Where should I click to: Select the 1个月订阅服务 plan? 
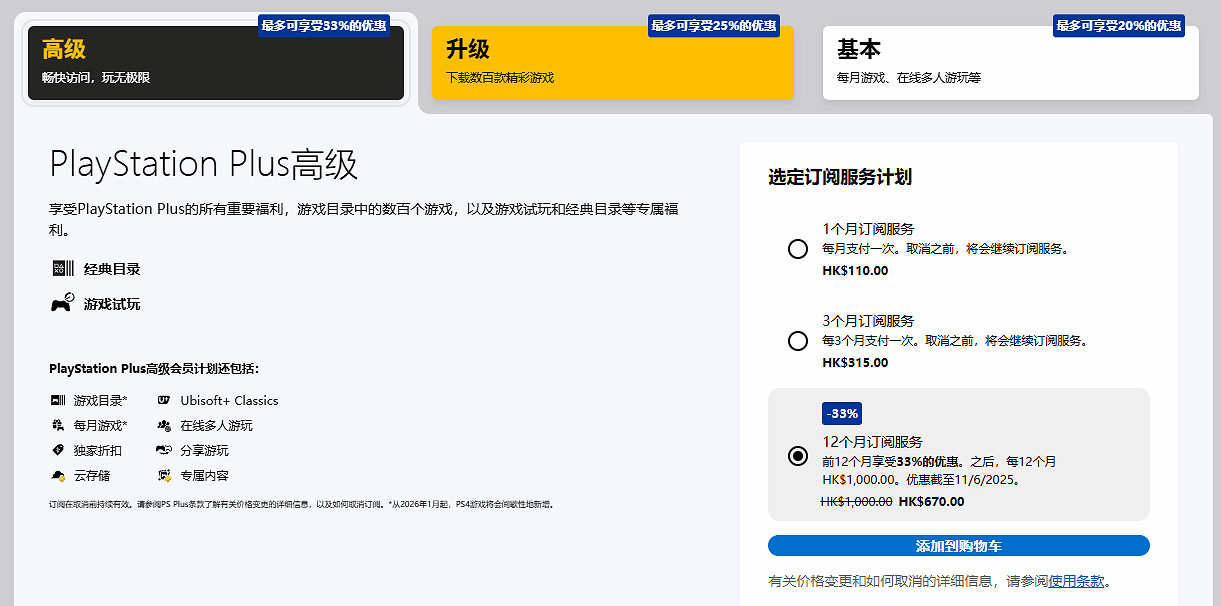point(797,248)
